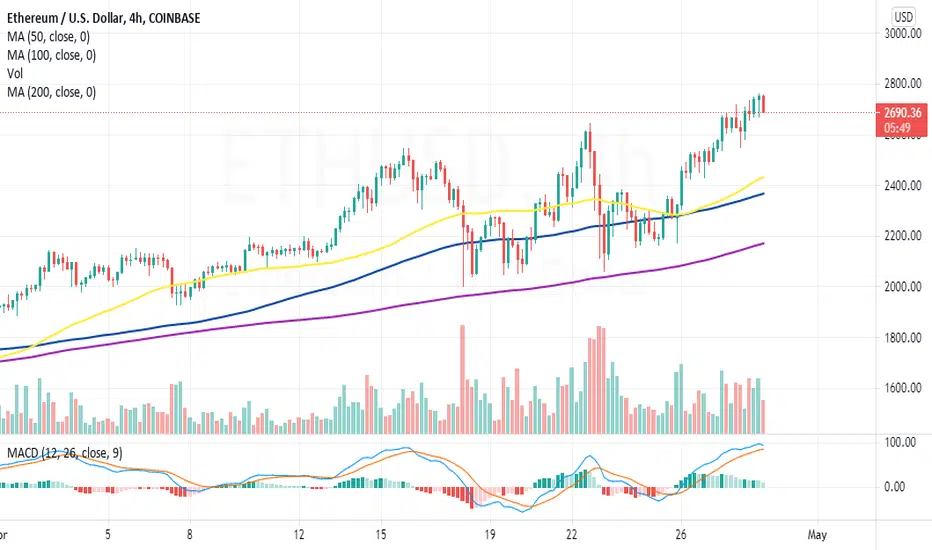Select the 26 date on time axis
932x550 pixels.
[681, 535]
